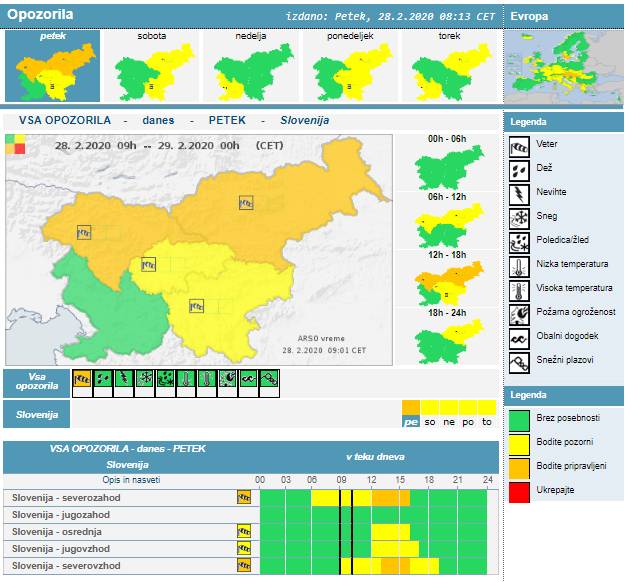Viewport: 628px width, 582px height.
Task: Select the avalanche filter icon at row end
Action: [x=270, y=379]
